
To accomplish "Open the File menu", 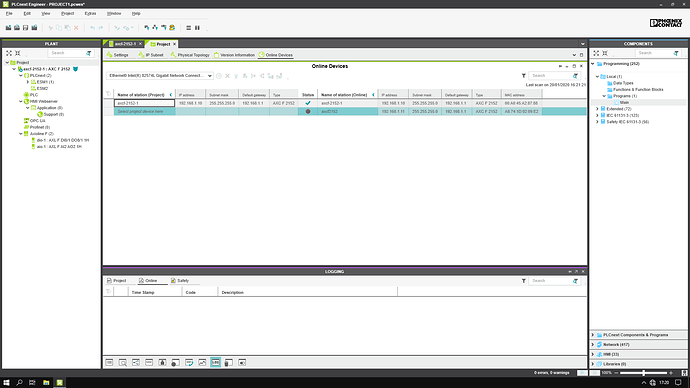I will pyautogui.click(x=9, y=14).
